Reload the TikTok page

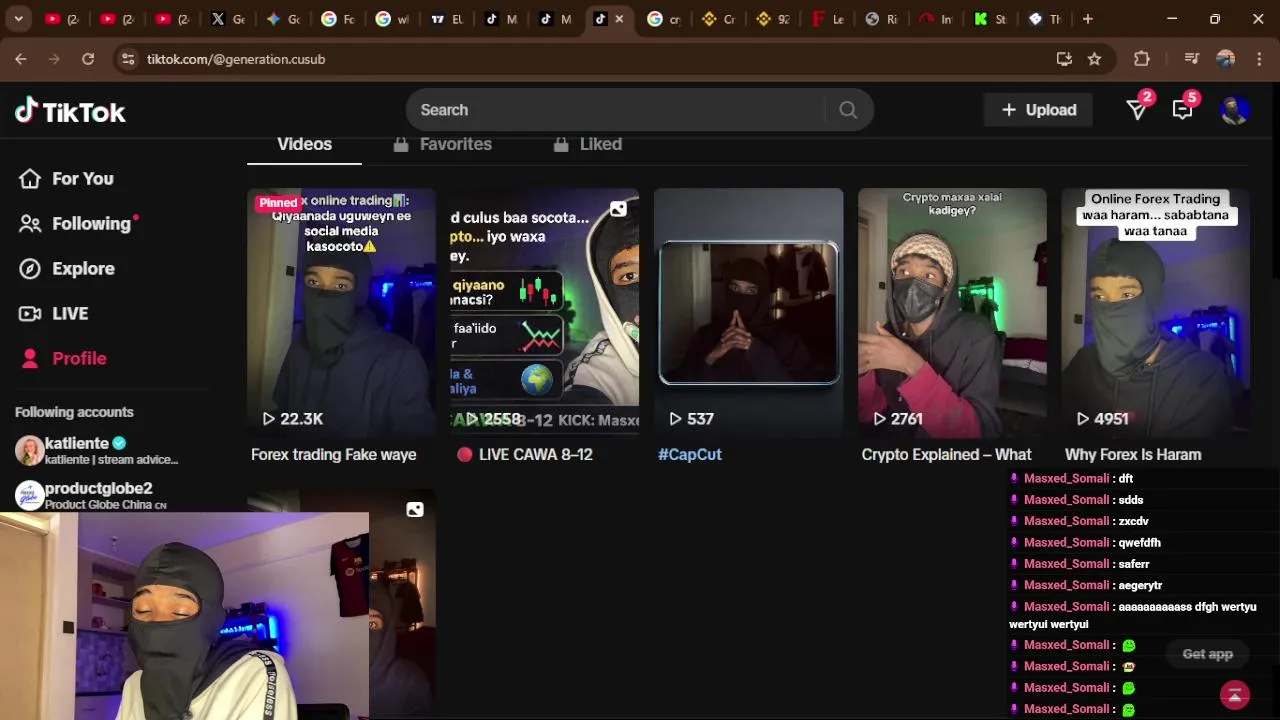click(x=88, y=59)
